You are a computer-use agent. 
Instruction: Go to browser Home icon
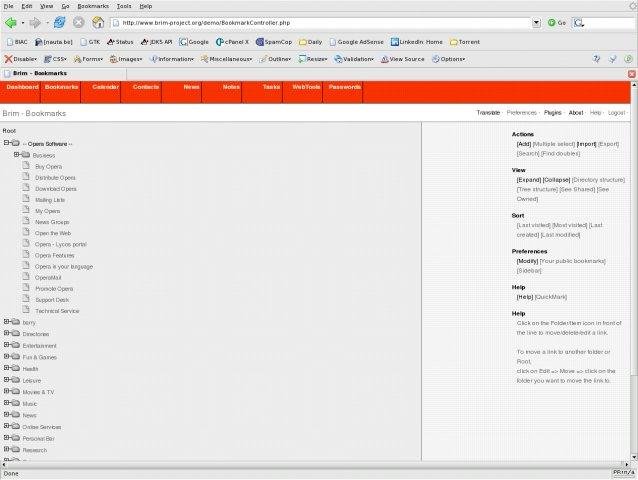click(98, 22)
